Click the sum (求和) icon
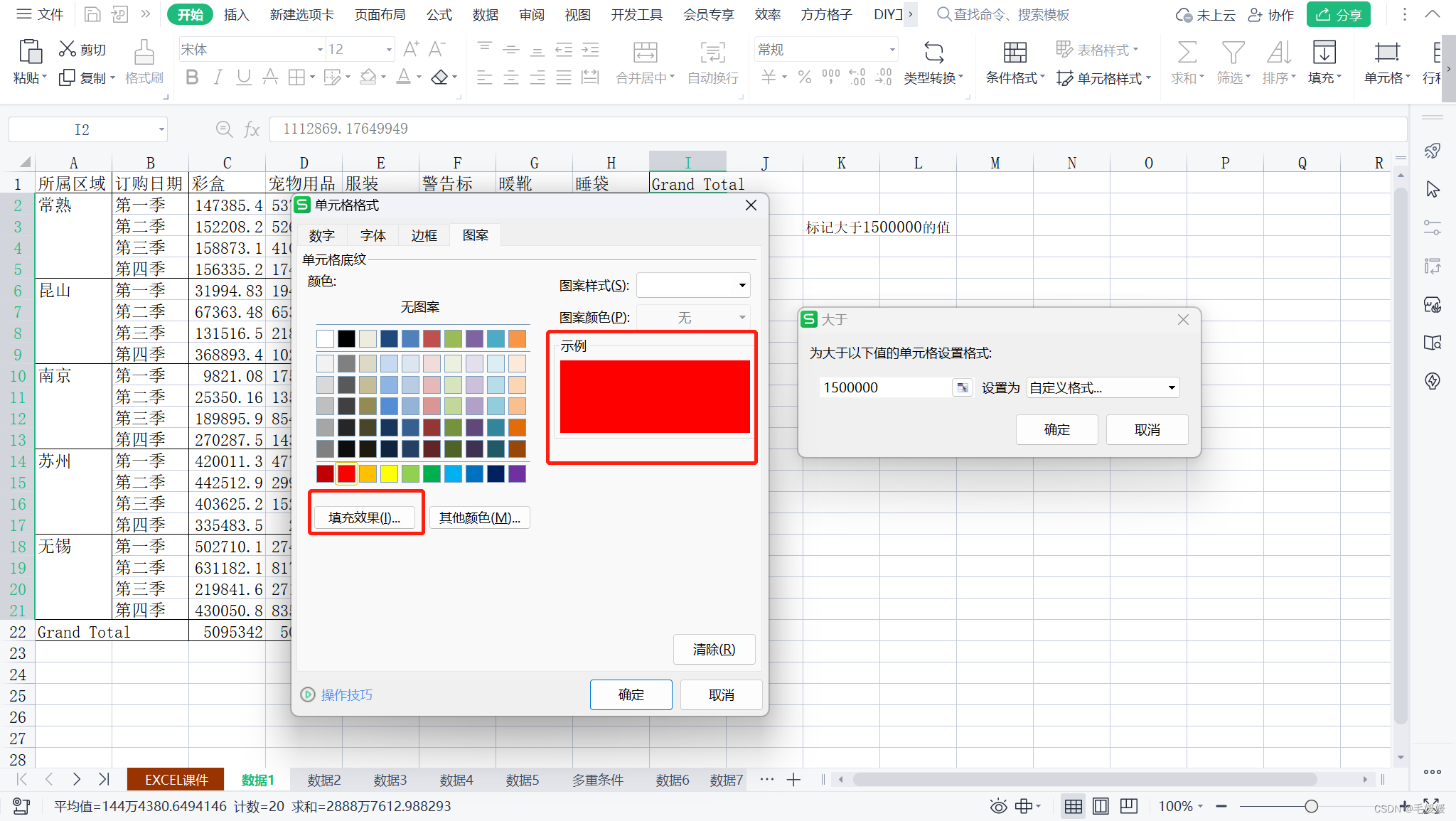Viewport: 1456px width, 821px height. coord(1186,53)
